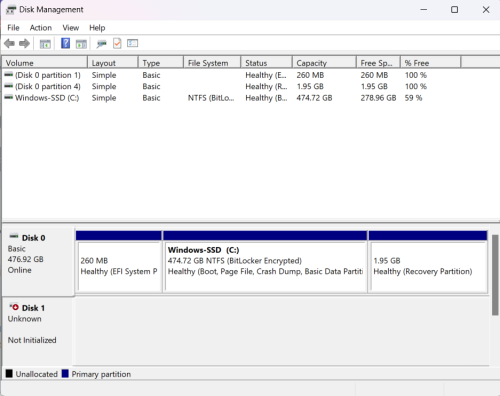Click the Forward arrow toolbar icon

pos(24,43)
